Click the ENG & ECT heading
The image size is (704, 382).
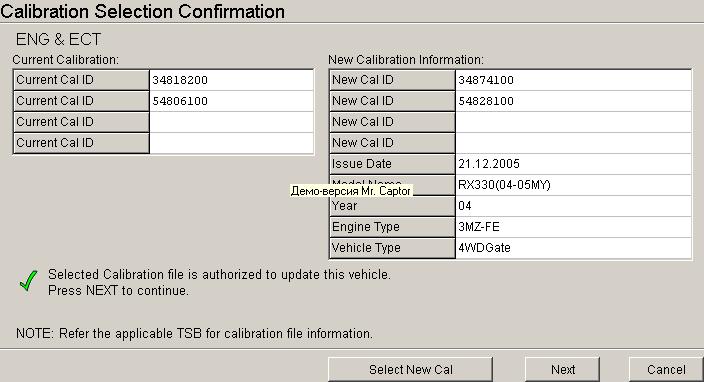tap(58, 40)
